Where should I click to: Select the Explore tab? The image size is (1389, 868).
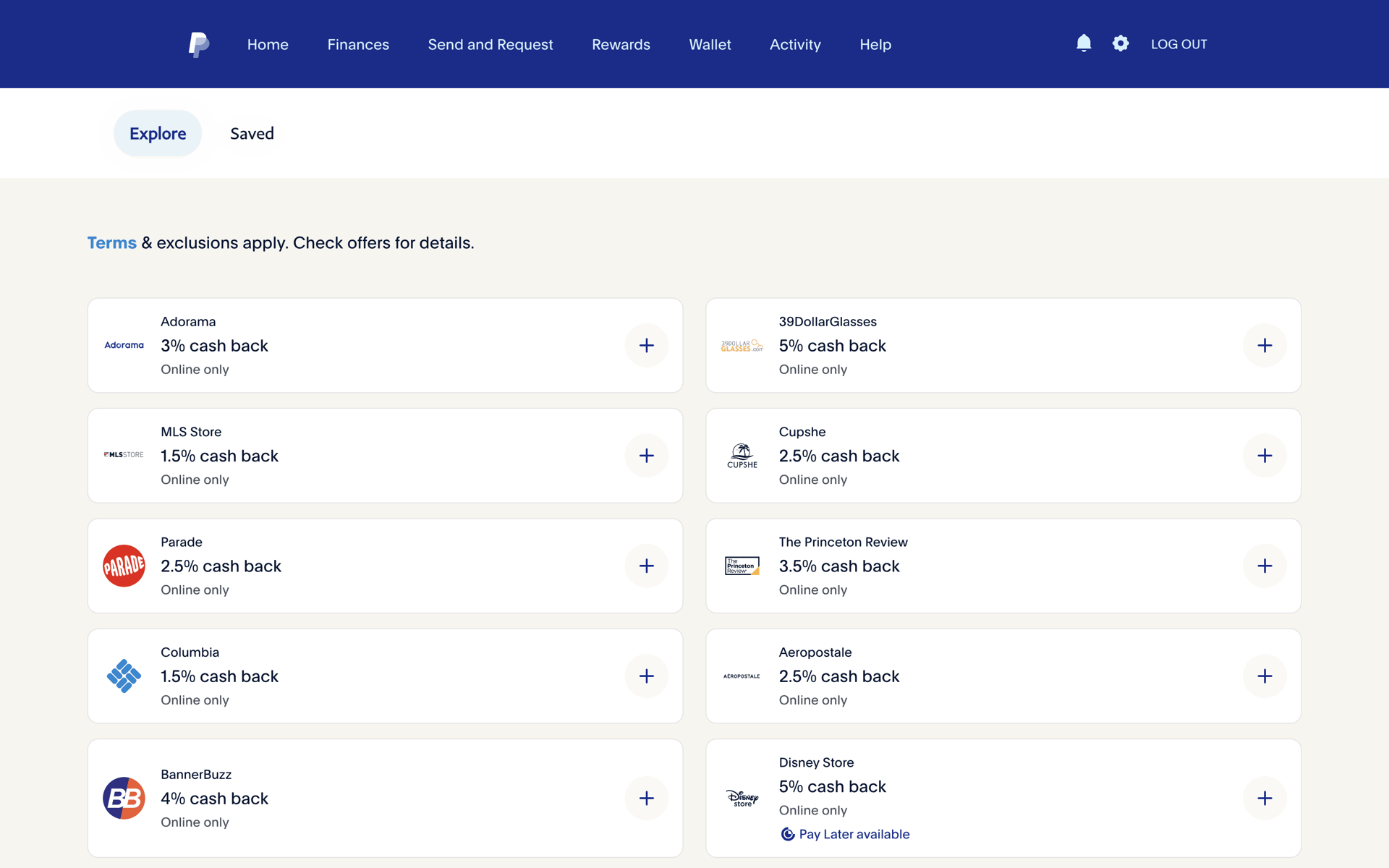(158, 133)
